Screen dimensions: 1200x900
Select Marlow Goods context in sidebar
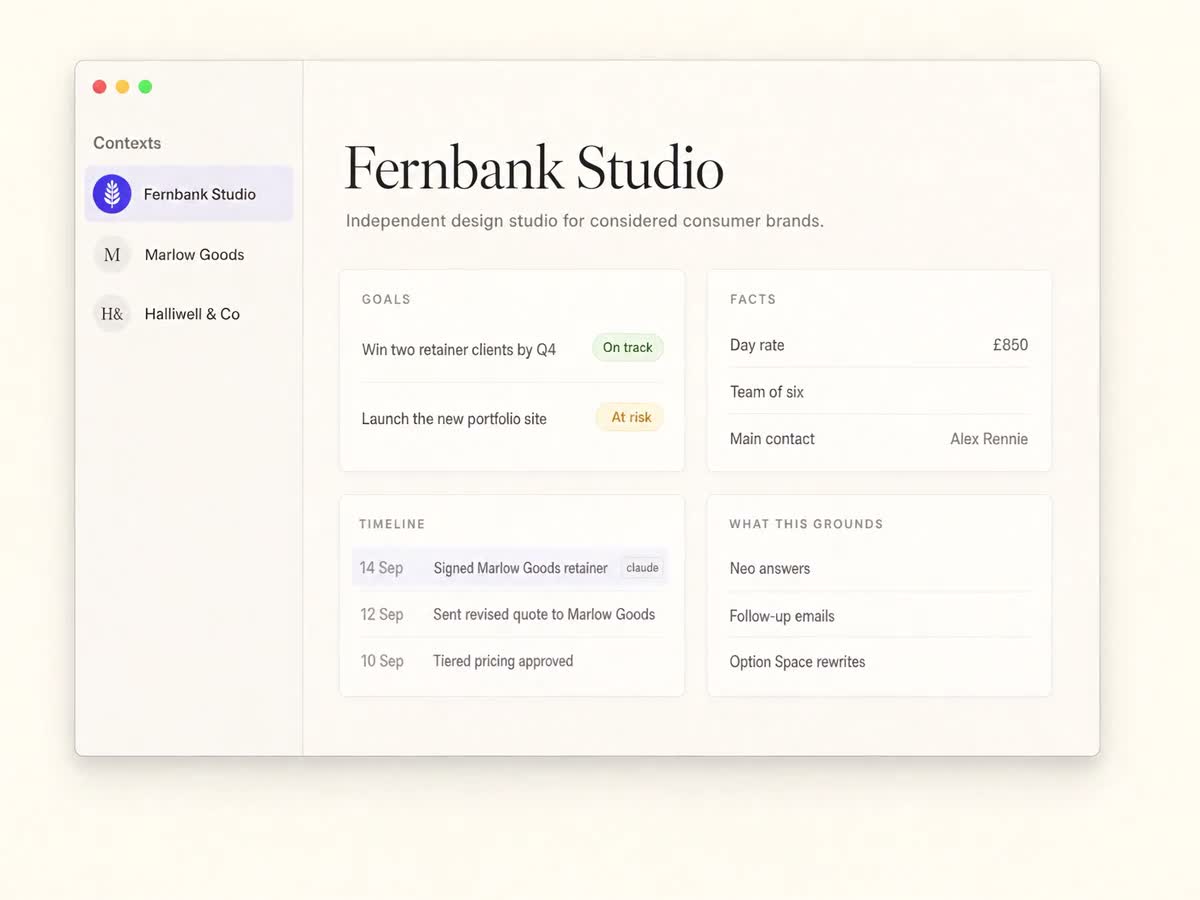tap(189, 254)
